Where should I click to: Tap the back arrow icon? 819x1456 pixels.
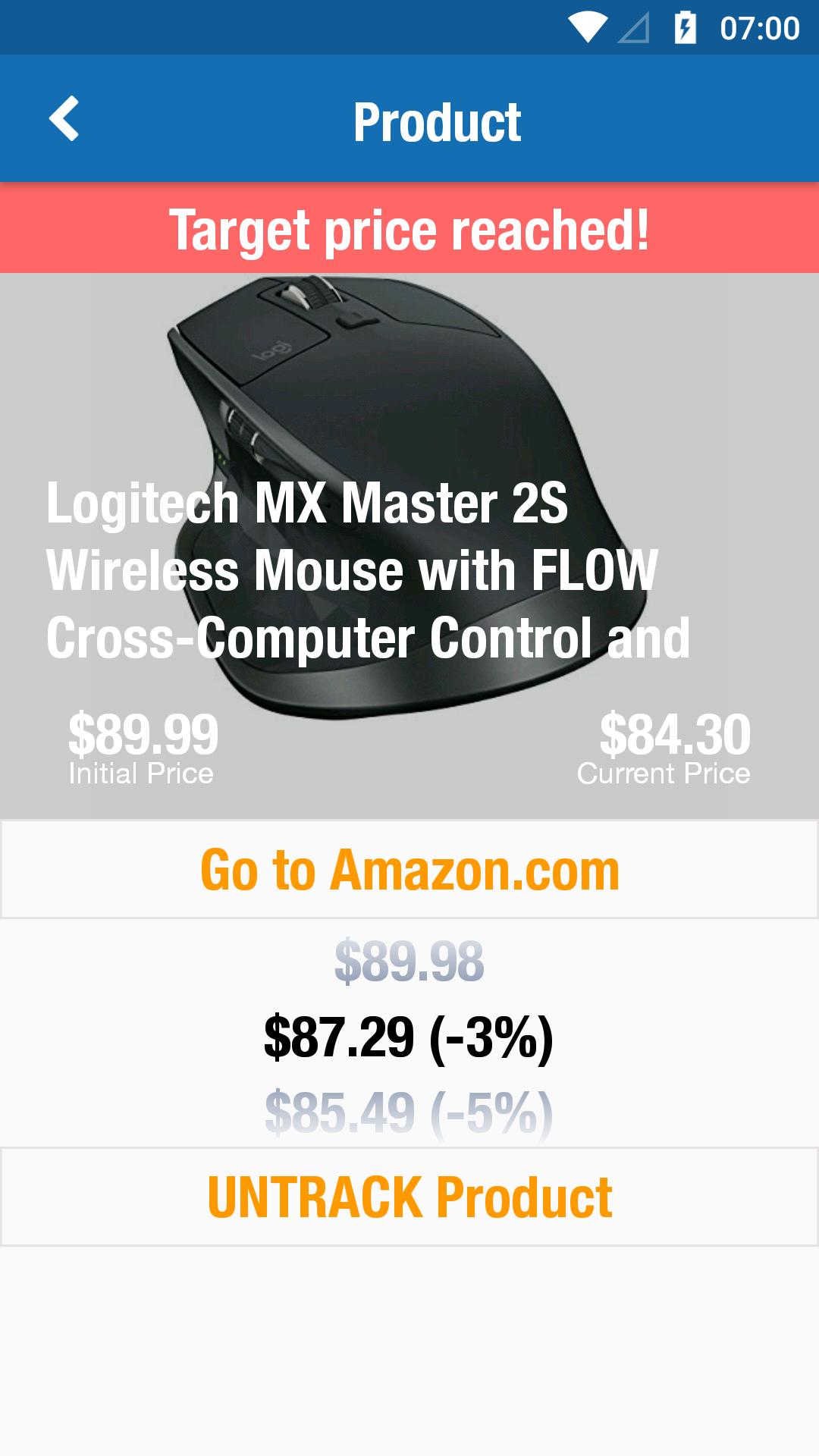[x=64, y=118]
